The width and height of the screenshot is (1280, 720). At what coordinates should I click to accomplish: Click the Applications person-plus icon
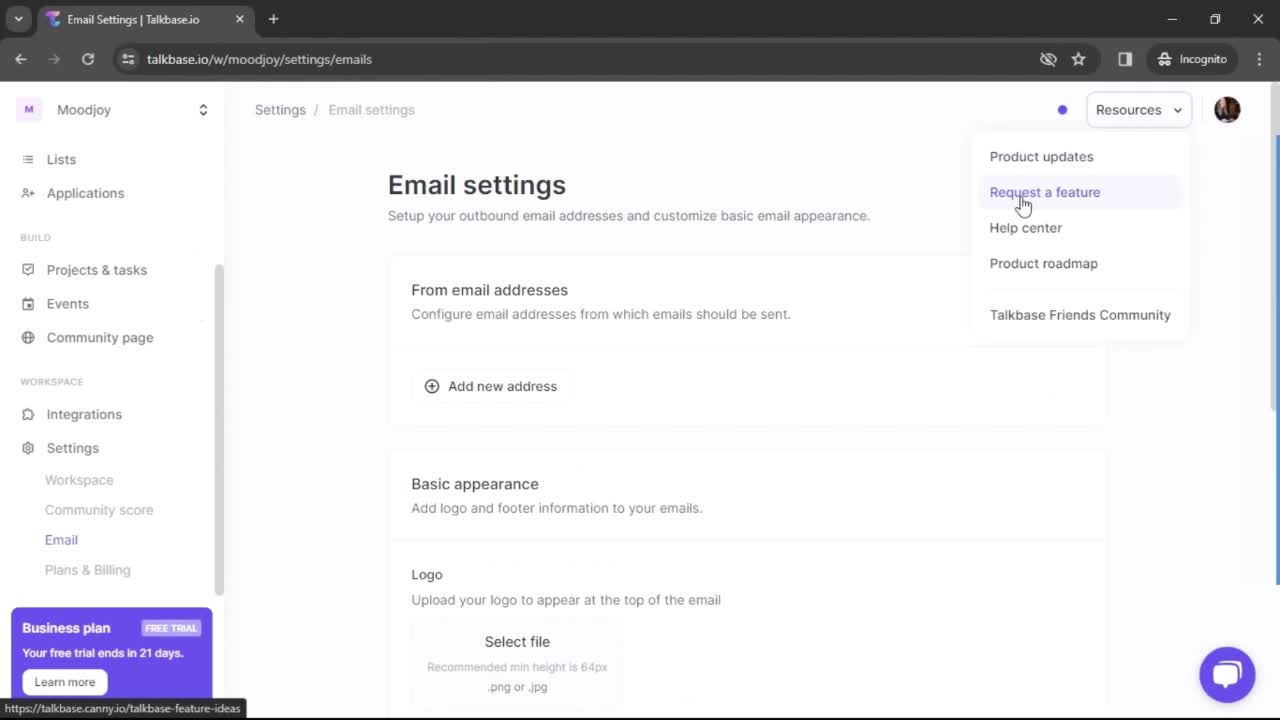(28, 193)
